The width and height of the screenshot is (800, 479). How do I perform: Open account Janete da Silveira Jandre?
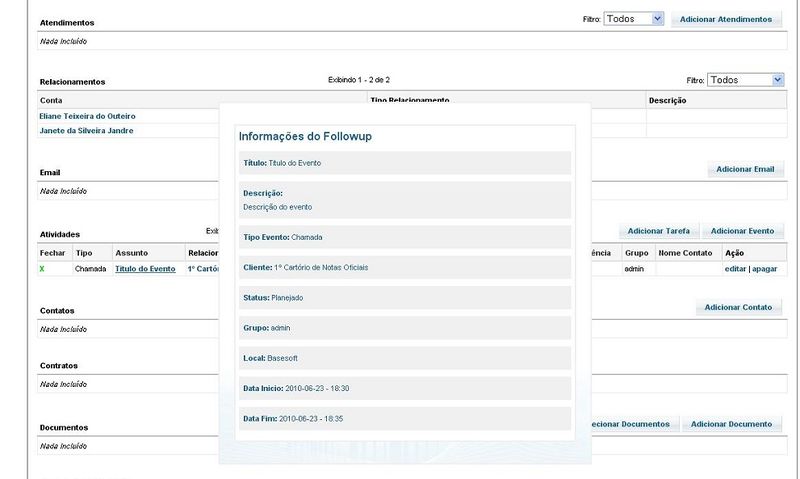pyautogui.click(x=86, y=130)
